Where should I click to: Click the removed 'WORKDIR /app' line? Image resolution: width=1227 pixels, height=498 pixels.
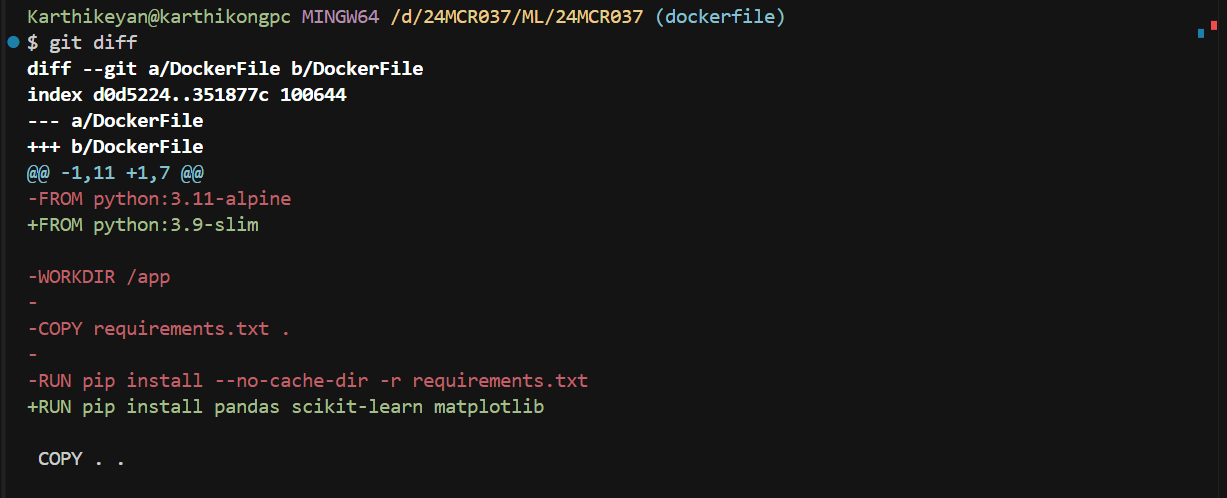[x=98, y=277]
